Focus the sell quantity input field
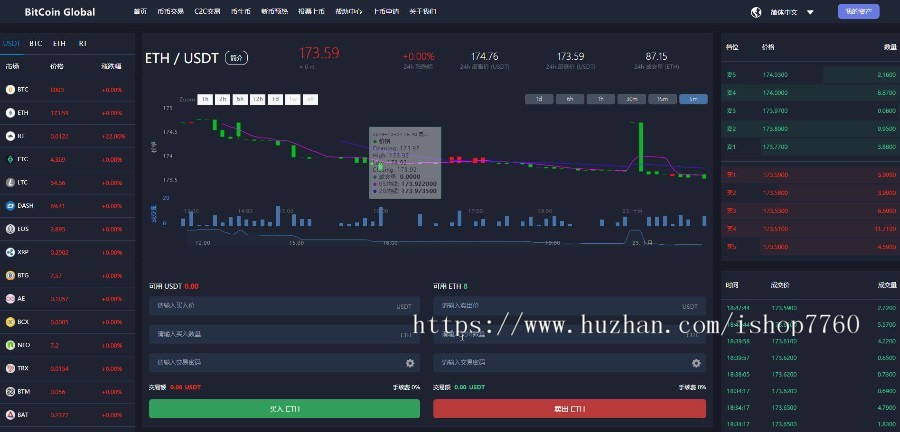The width and height of the screenshot is (900, 432). click(x=569, y=334)
